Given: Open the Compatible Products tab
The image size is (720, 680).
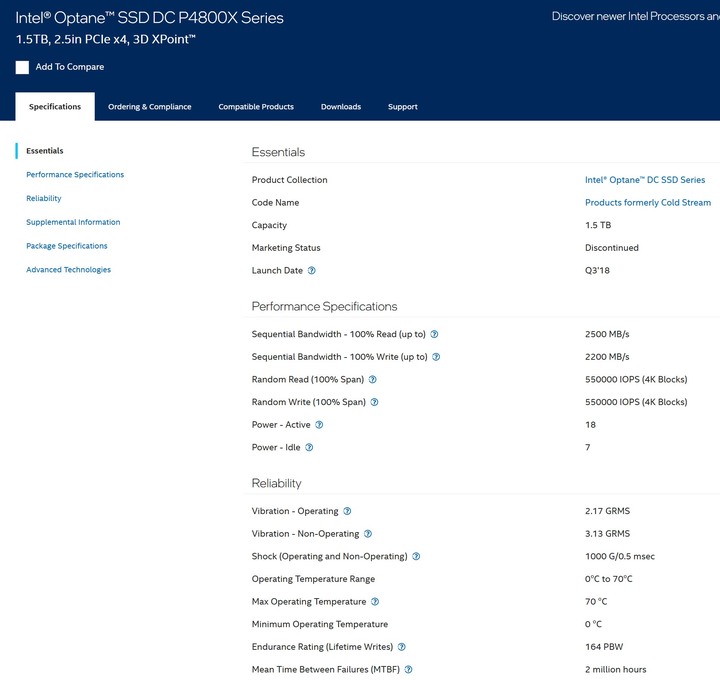Looking at the screenshot, I should pyautogui.click(x=256, y=107).
